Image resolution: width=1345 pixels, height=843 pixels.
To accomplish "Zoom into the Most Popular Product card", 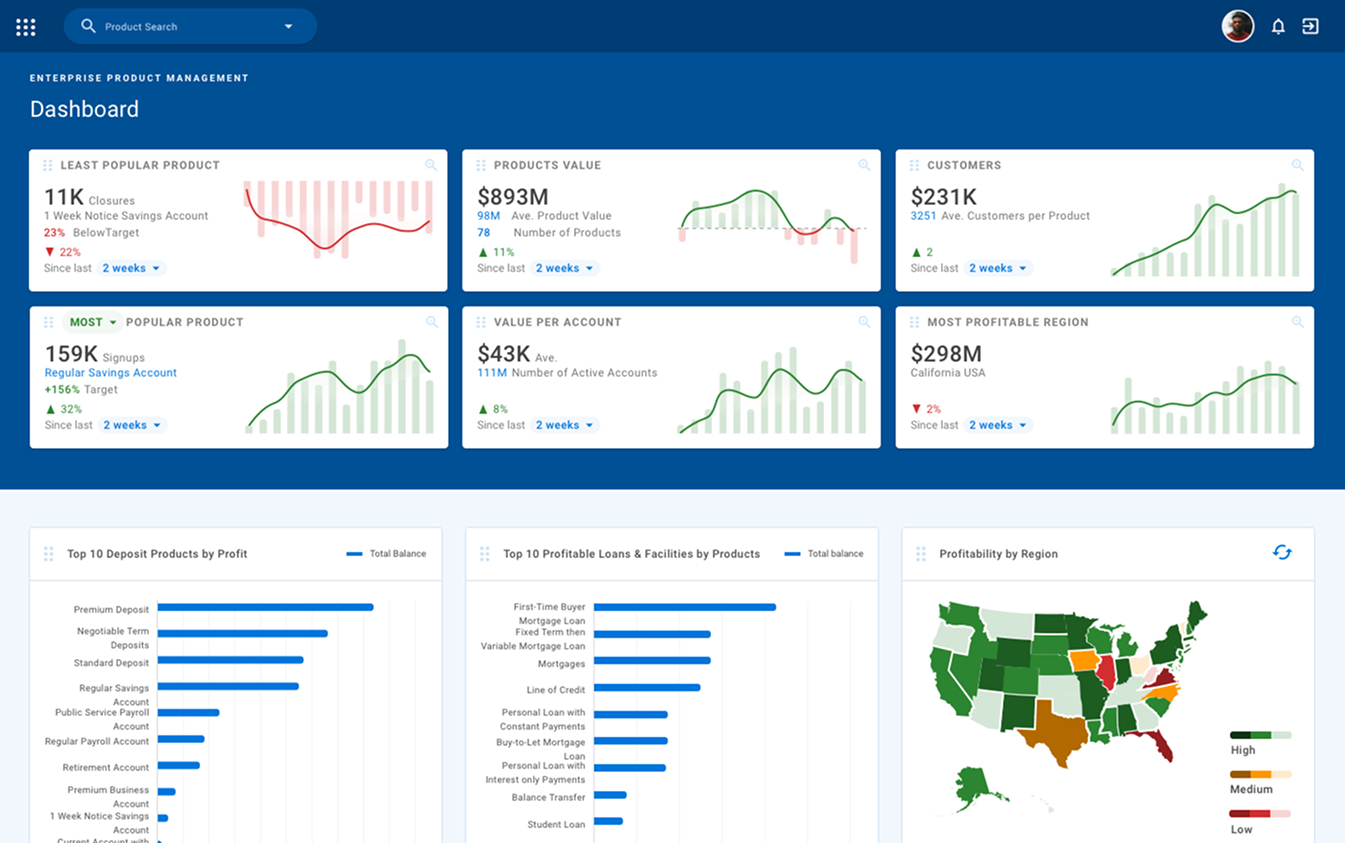I will (432, 322).
